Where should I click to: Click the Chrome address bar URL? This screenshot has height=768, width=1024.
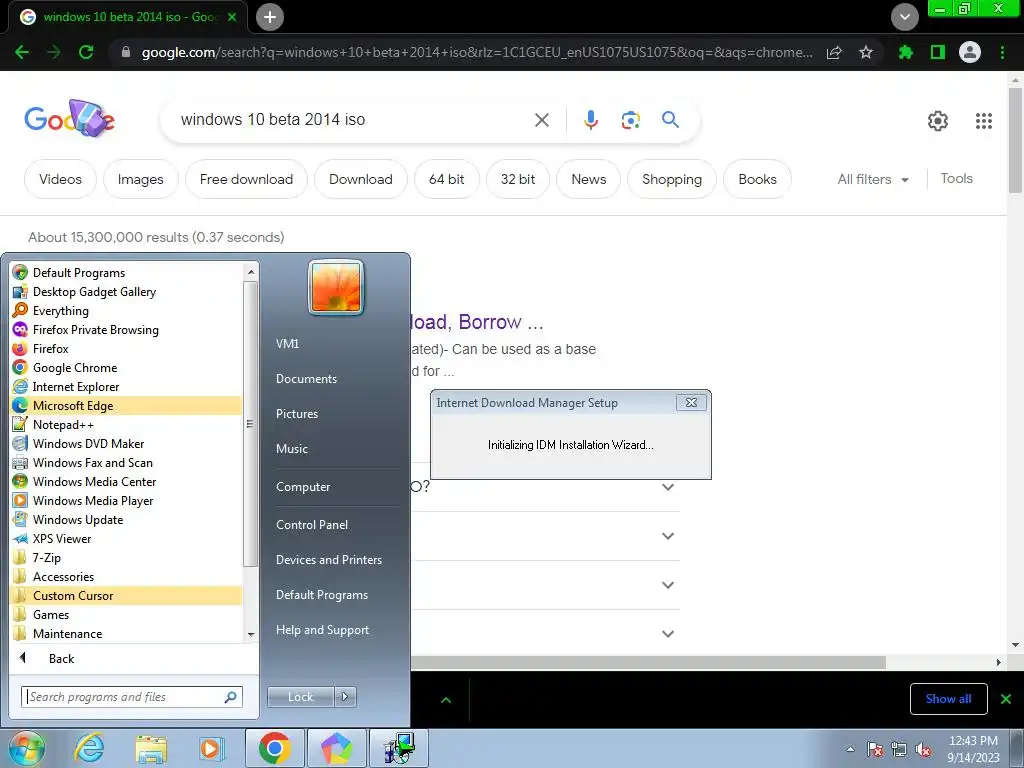tap(477, 52)
